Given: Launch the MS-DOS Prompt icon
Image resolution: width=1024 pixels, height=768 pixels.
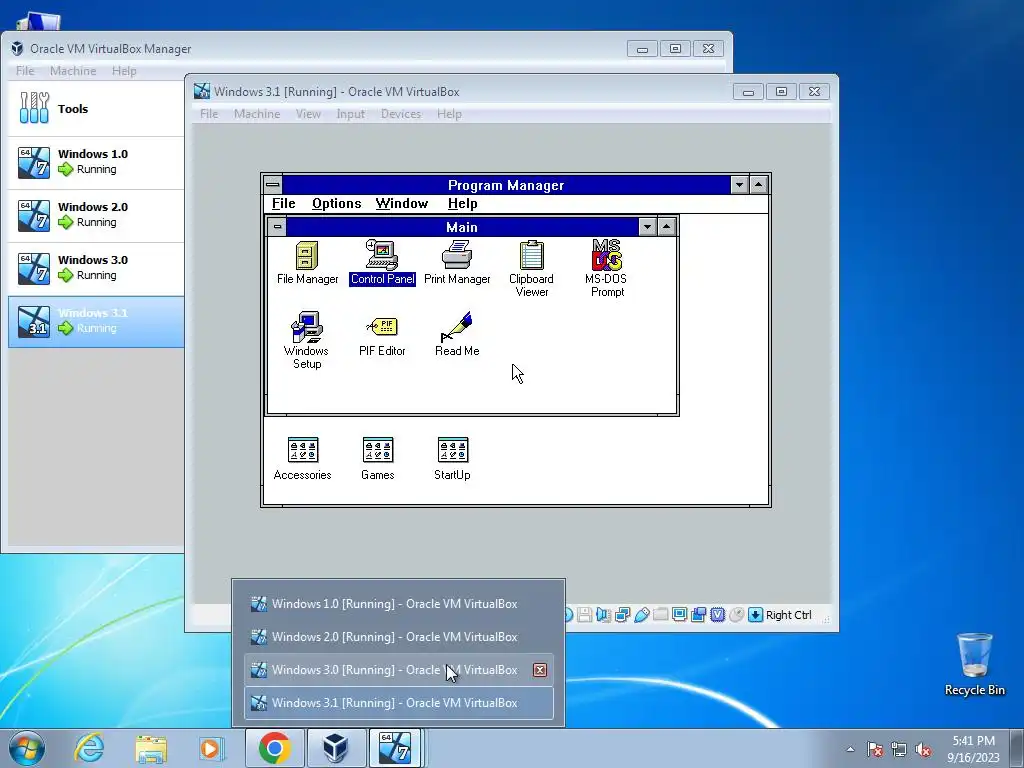Looking at the screenshot, I should coord(607,268).
